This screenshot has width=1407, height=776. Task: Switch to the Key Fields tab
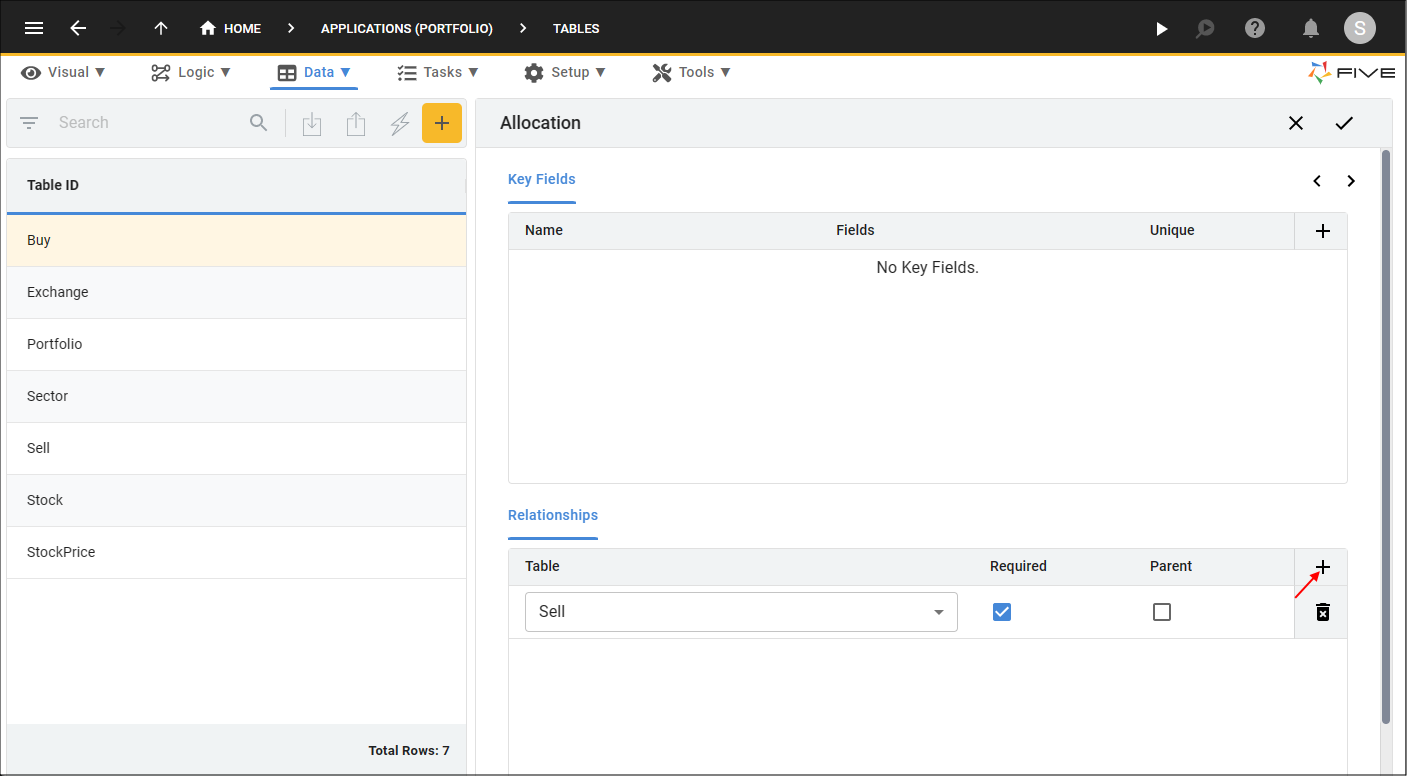pyautogui.click(x=542, y=180)
